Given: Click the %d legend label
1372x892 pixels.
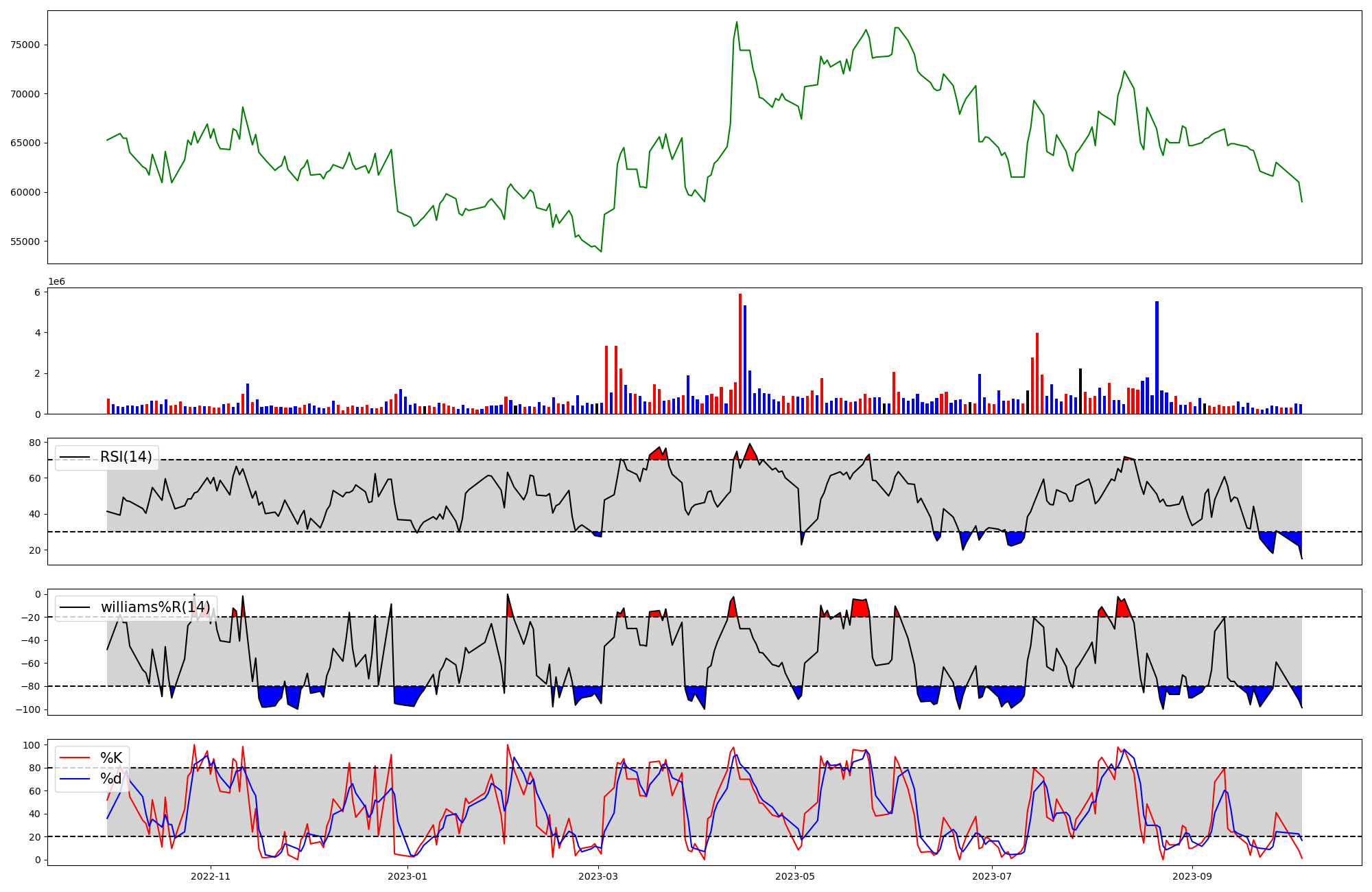Looking at the screenshot, I should click(111, 779).
